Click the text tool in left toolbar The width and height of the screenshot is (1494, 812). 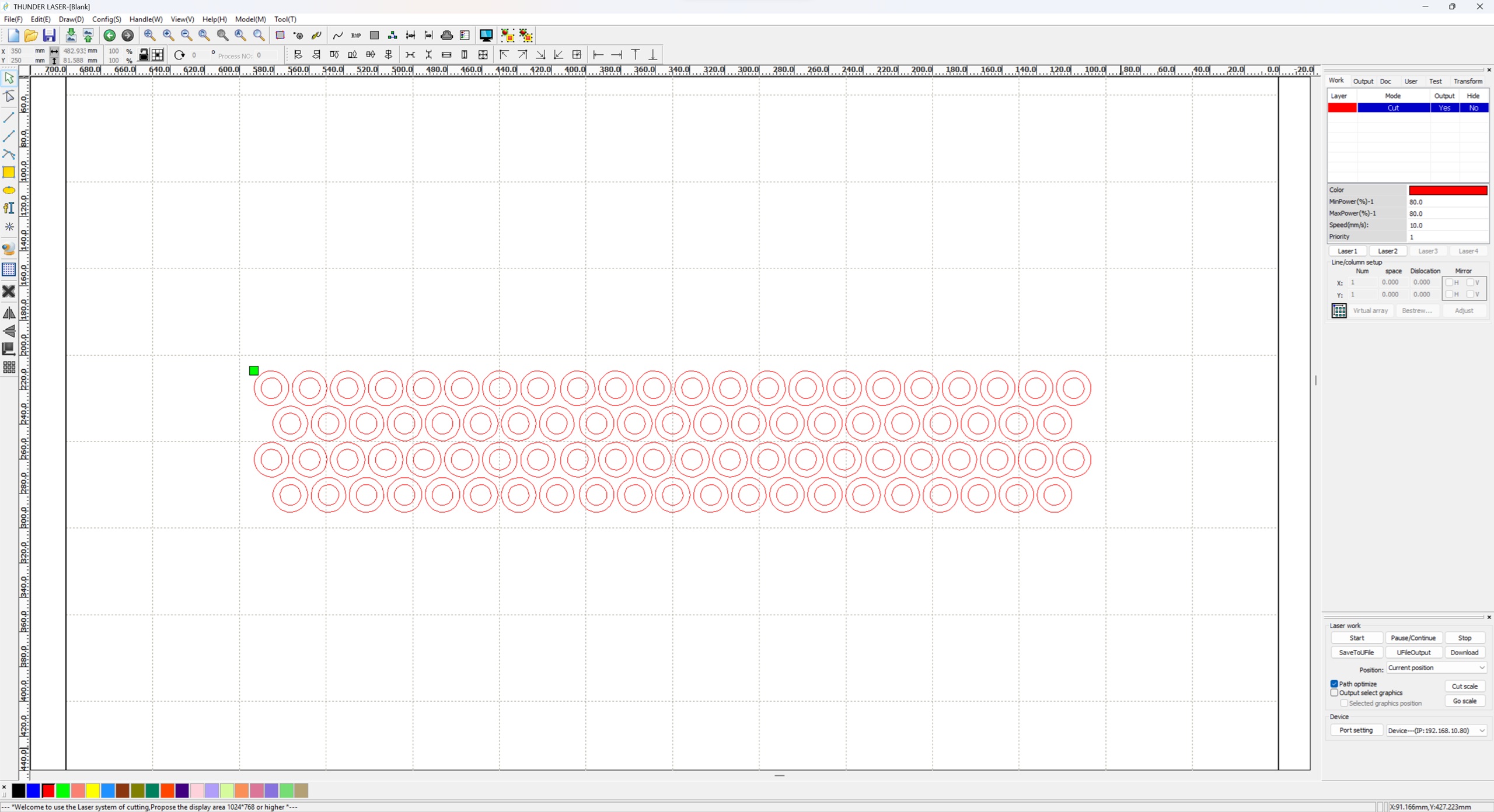tap(9, 208)
